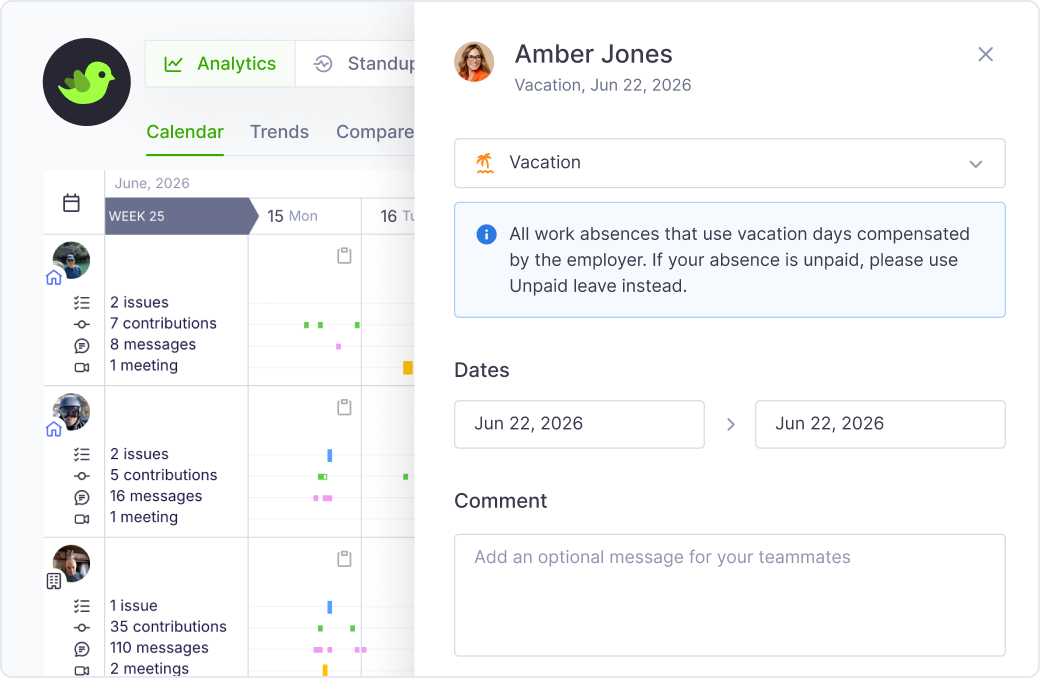Click the home icon on second member
Image resolution: width=1040 pixels, height=678 pixels.
click(54, 429)
